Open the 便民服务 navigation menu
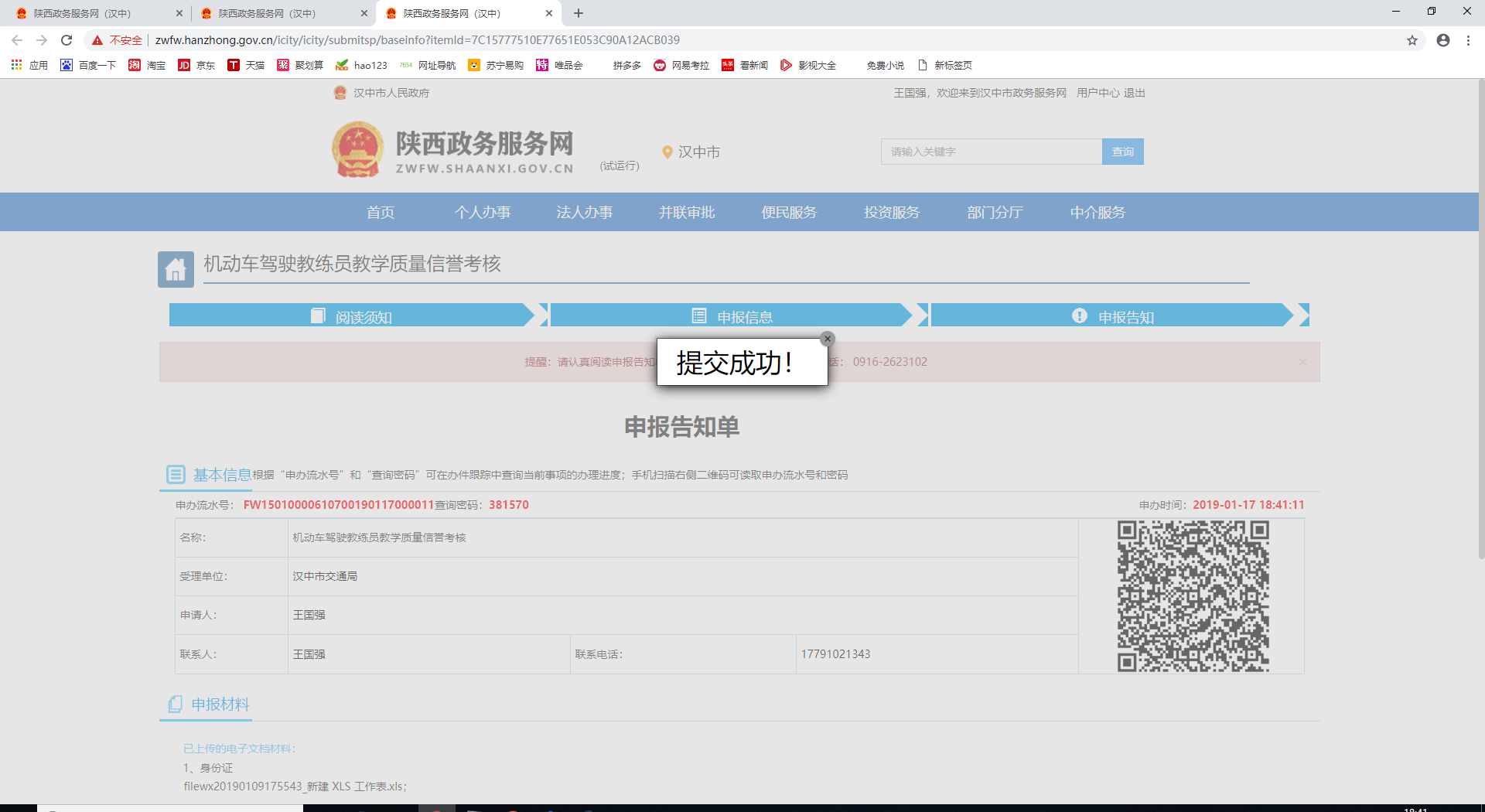This screenshot has width=1485, height=812. click(x=789, y=212)
